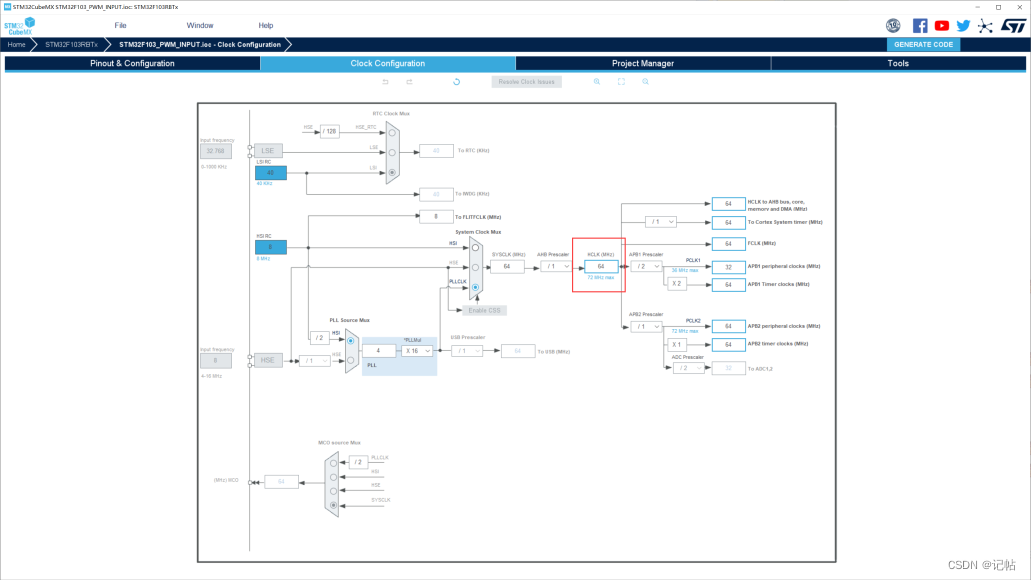
Task: Click the fit-to-screen zoom icon
Action: (x=621, y=82)
